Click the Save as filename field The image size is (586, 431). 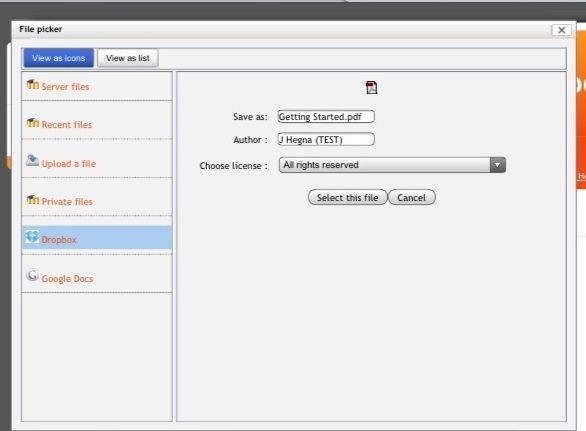pos(326,117)
